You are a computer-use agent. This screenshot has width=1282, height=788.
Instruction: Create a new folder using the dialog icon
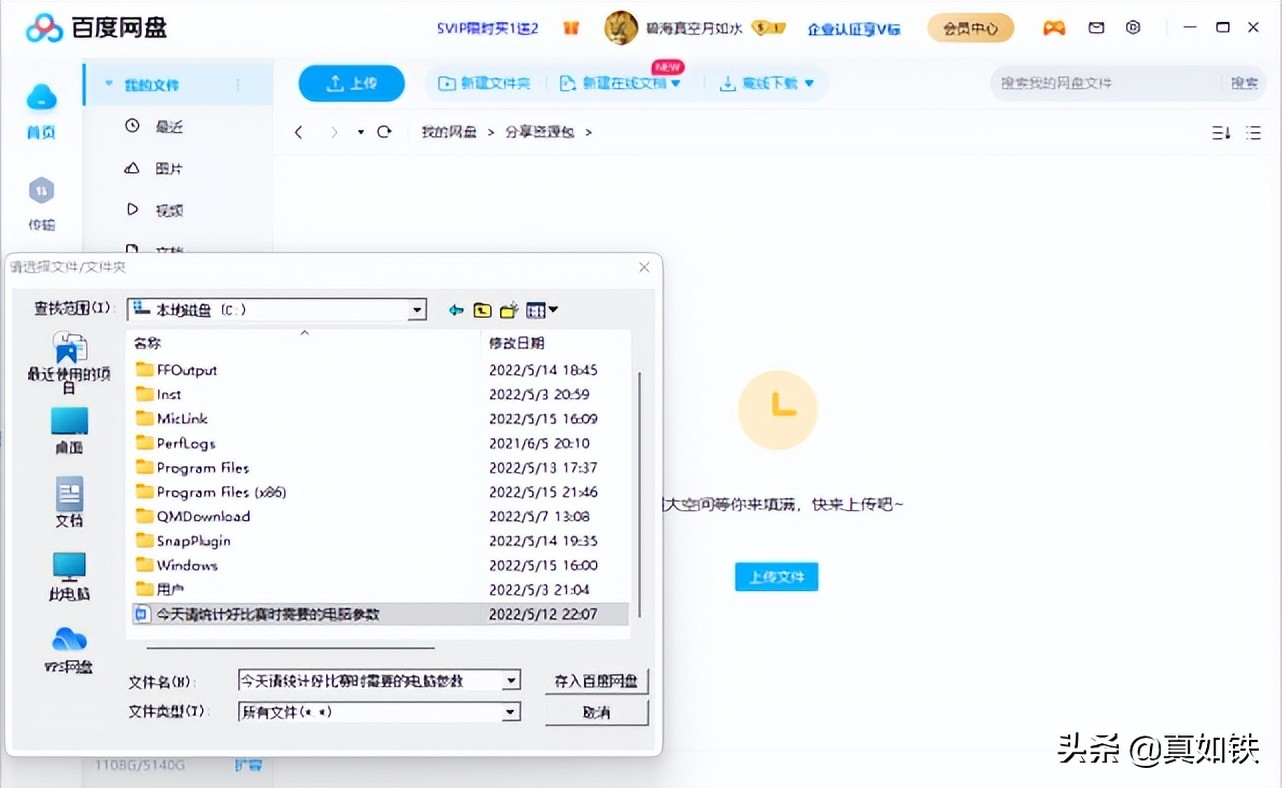click(x=508, y=310)
